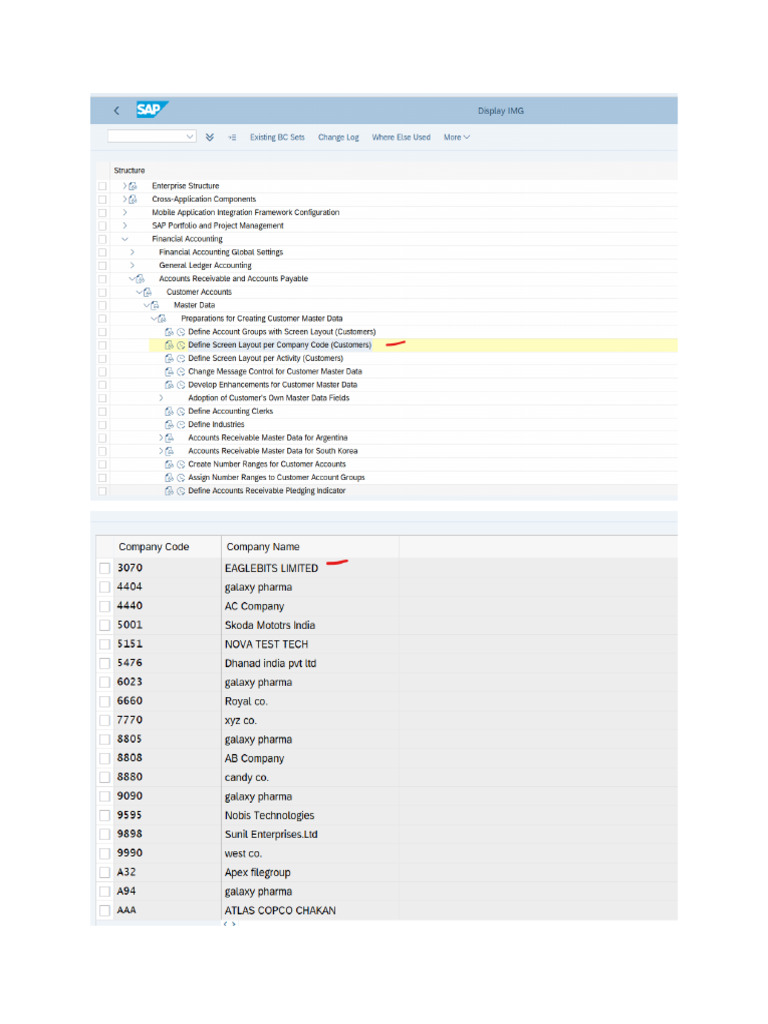Click the horizontal scroll arrows below table
The width and height of the screenshot is (768, 1024).
point(229,924)
